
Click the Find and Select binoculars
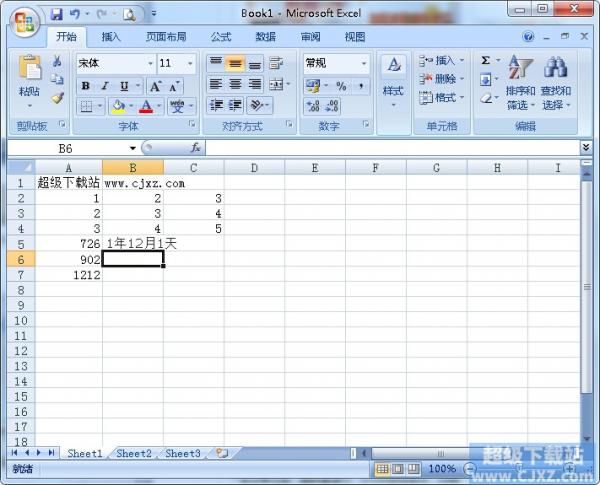pos(555,82)
